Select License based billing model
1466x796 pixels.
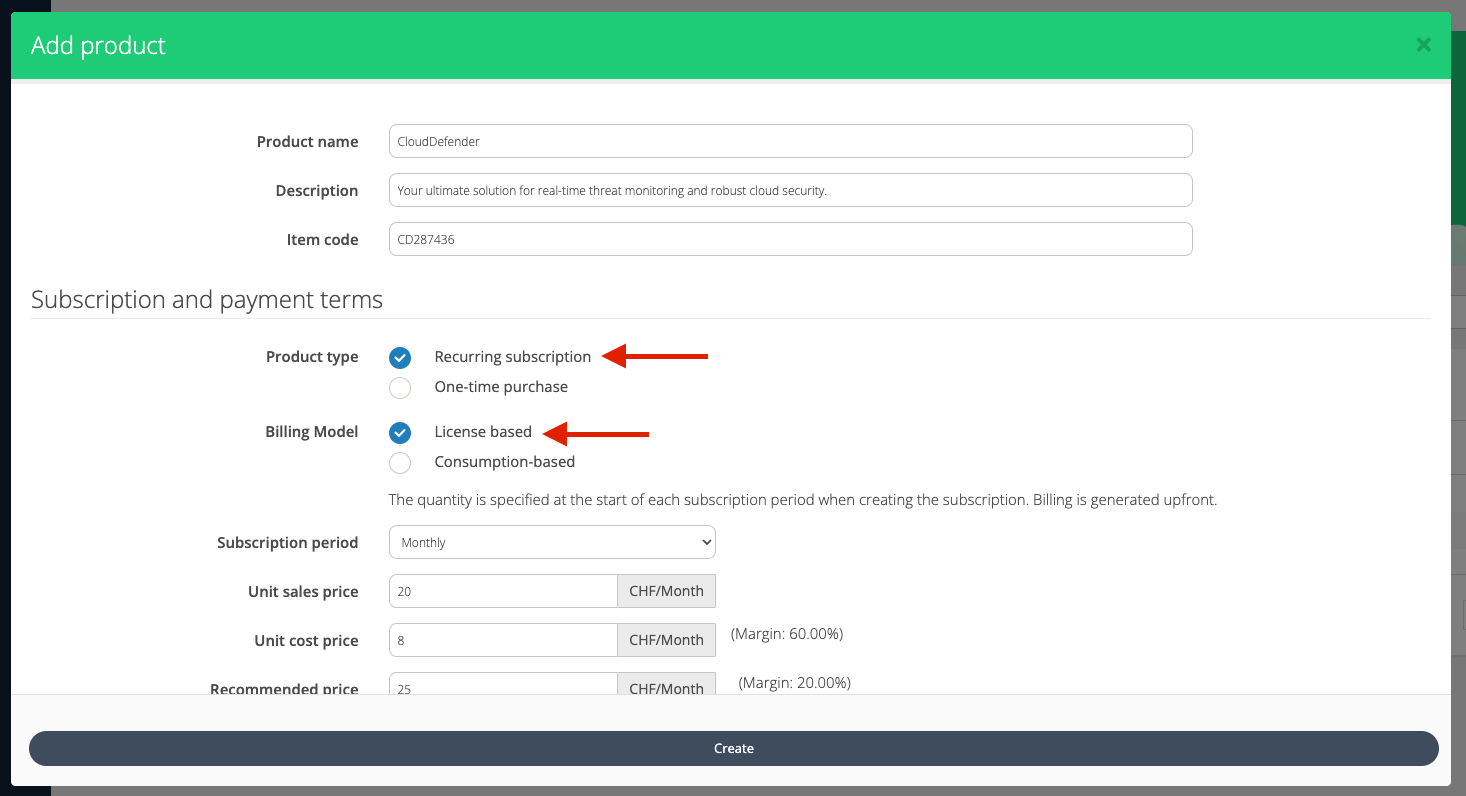coord(400,433)
